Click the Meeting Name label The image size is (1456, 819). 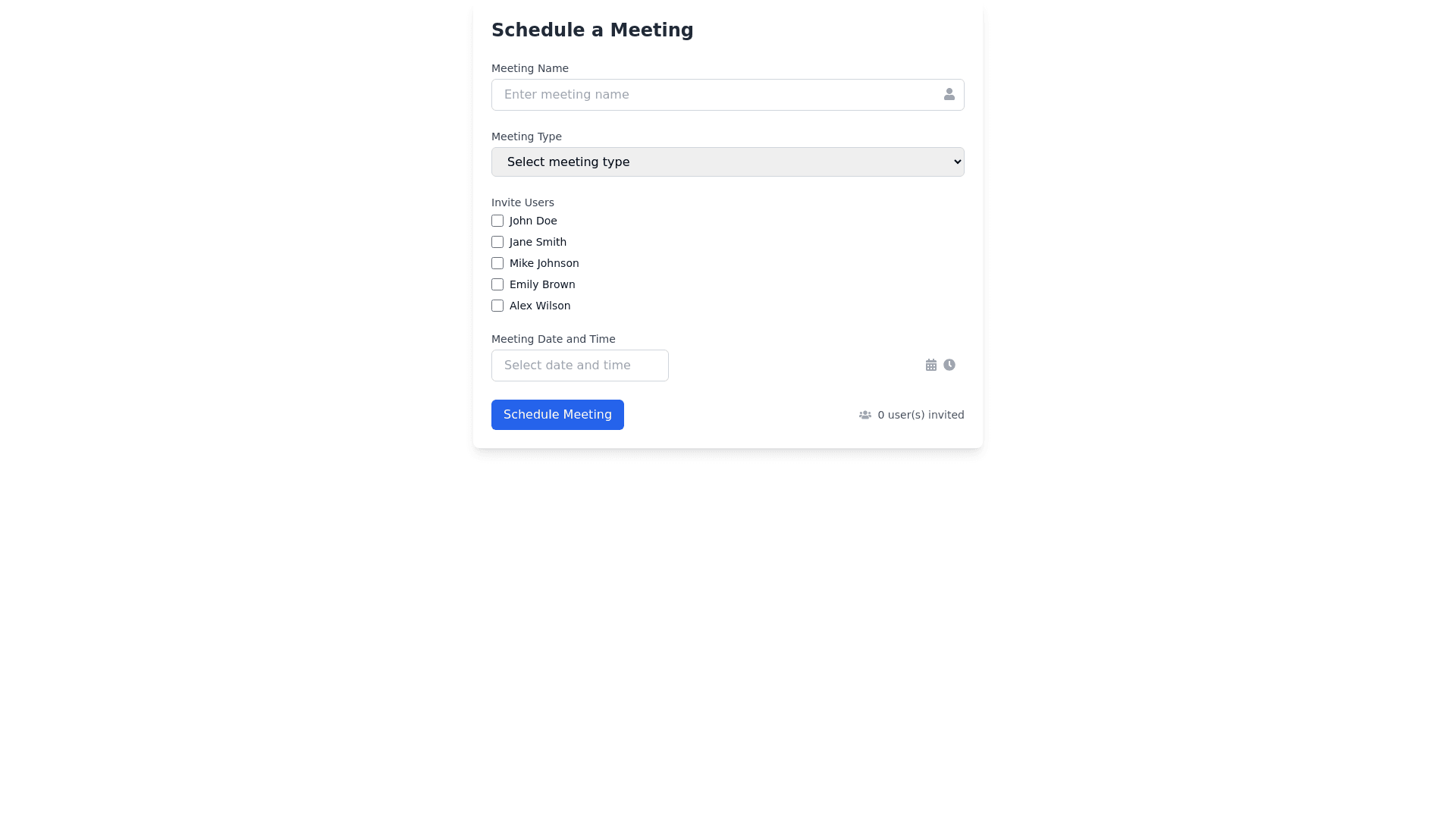click(x=529, y=68)
